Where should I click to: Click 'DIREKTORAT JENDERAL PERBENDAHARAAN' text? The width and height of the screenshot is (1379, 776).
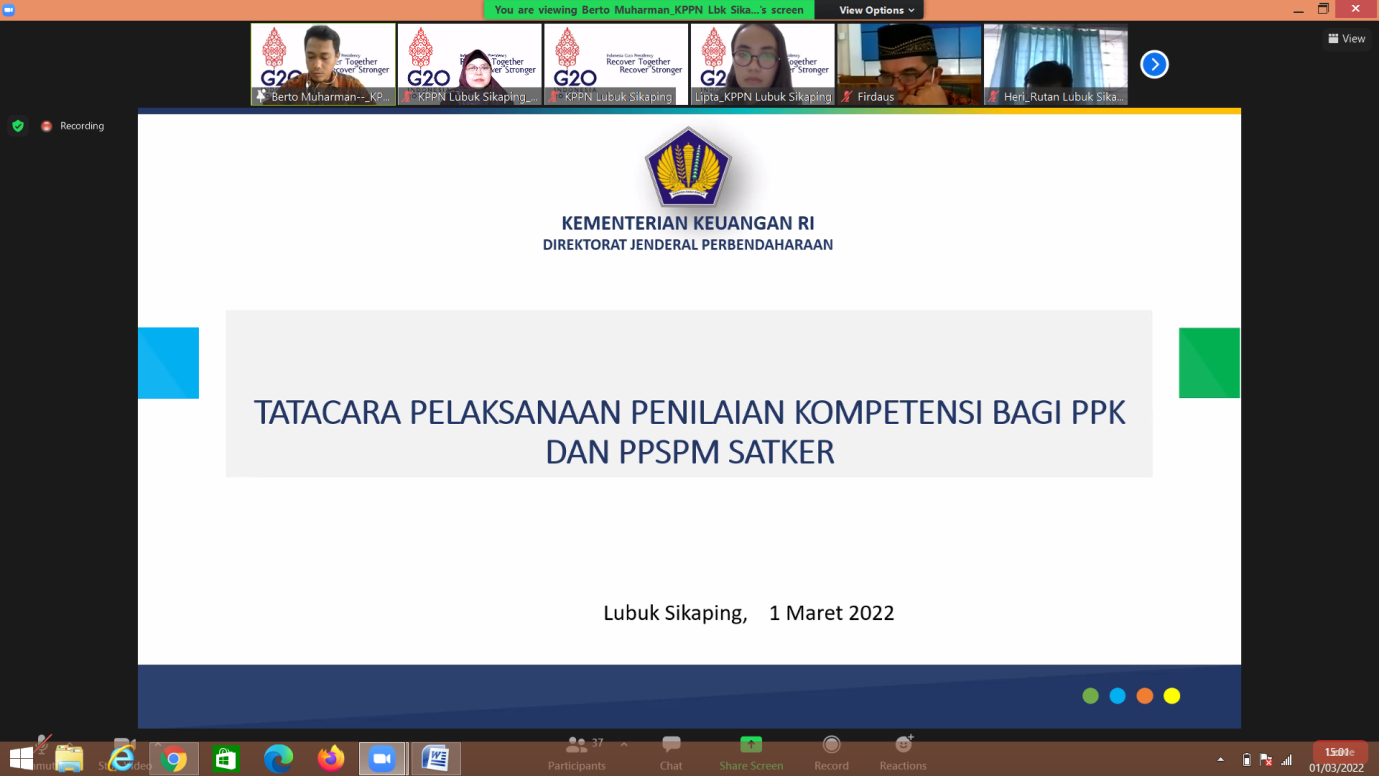(x=688, y=244)
